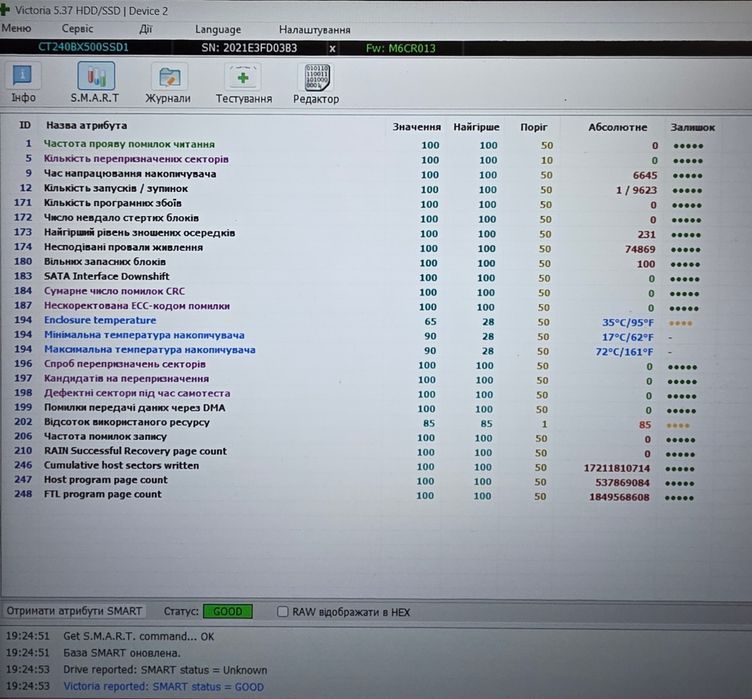The image size is (752, 699).
Task: Click the green cross Victoria app icon
Action: [x=5, y=10]
